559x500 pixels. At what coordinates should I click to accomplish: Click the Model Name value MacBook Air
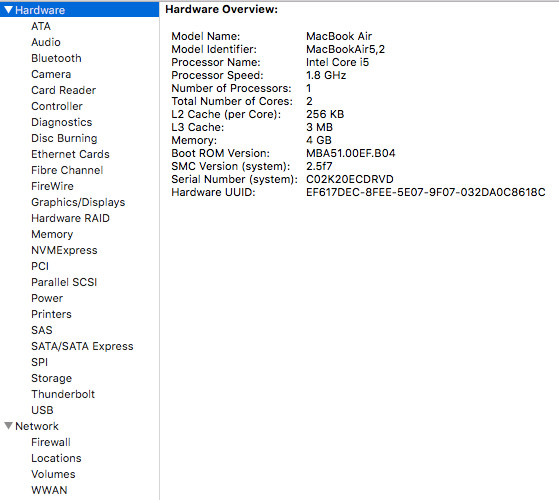point(339,36)
